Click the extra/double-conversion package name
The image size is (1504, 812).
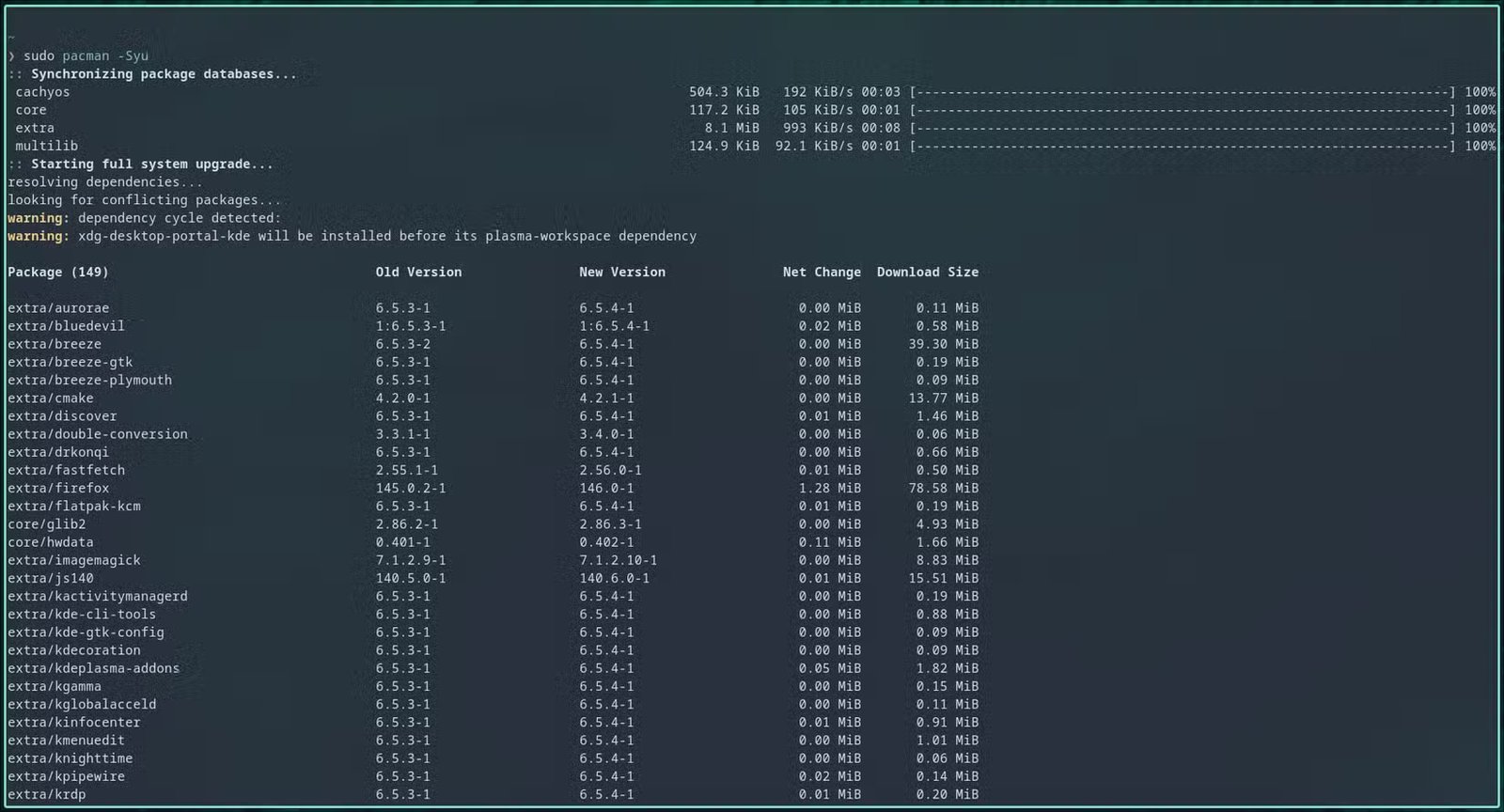[x=98, y=434]
